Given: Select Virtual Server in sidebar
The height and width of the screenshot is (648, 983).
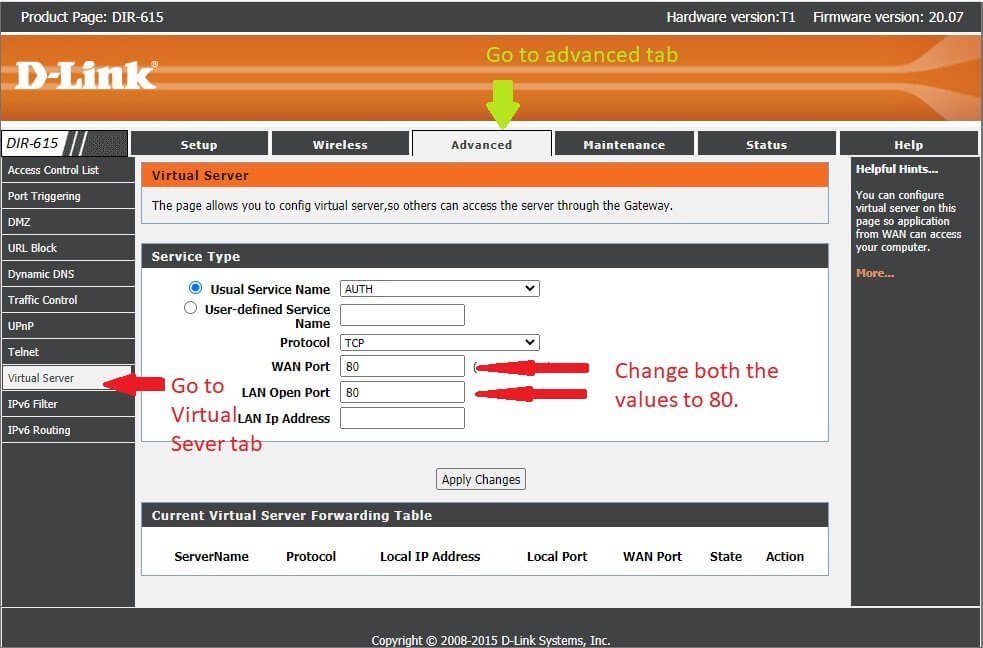Looking at the screenshot, I should pyautogui.click(x=68, y=378).
